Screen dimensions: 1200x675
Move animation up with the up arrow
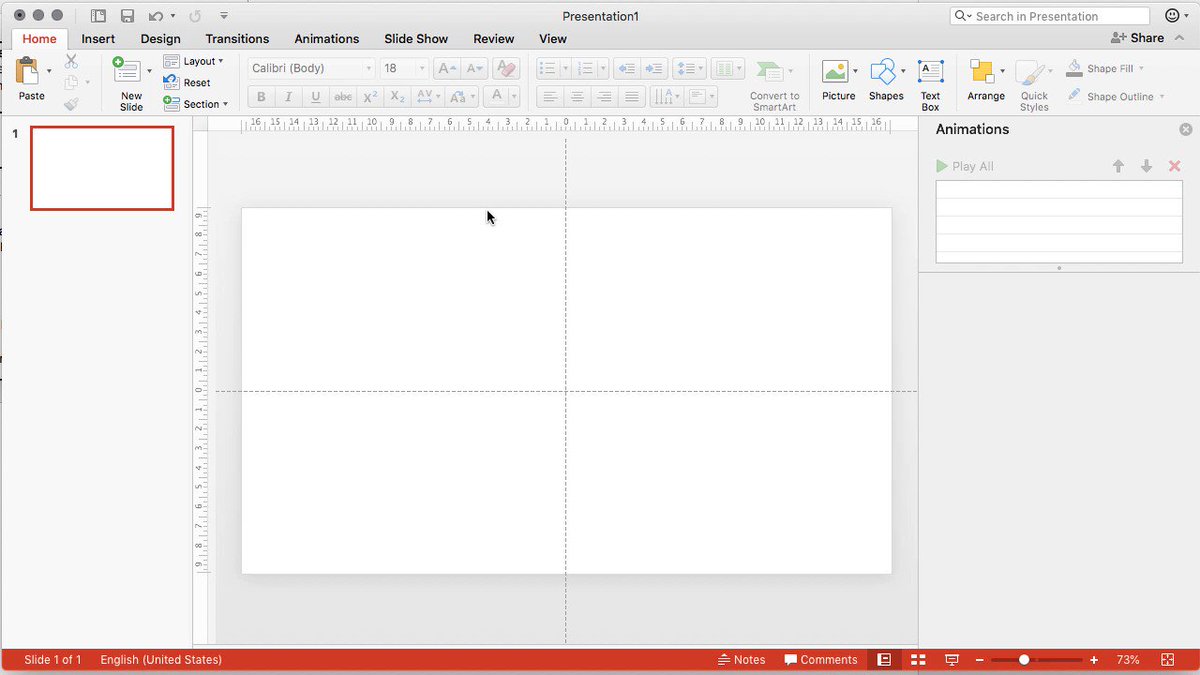pos(1119,166)
